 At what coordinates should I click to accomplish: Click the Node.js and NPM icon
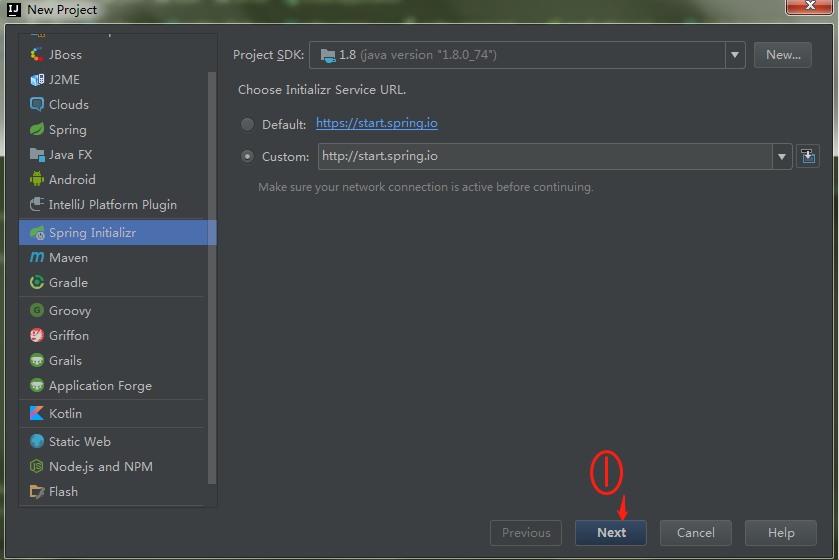pos(36,466)
